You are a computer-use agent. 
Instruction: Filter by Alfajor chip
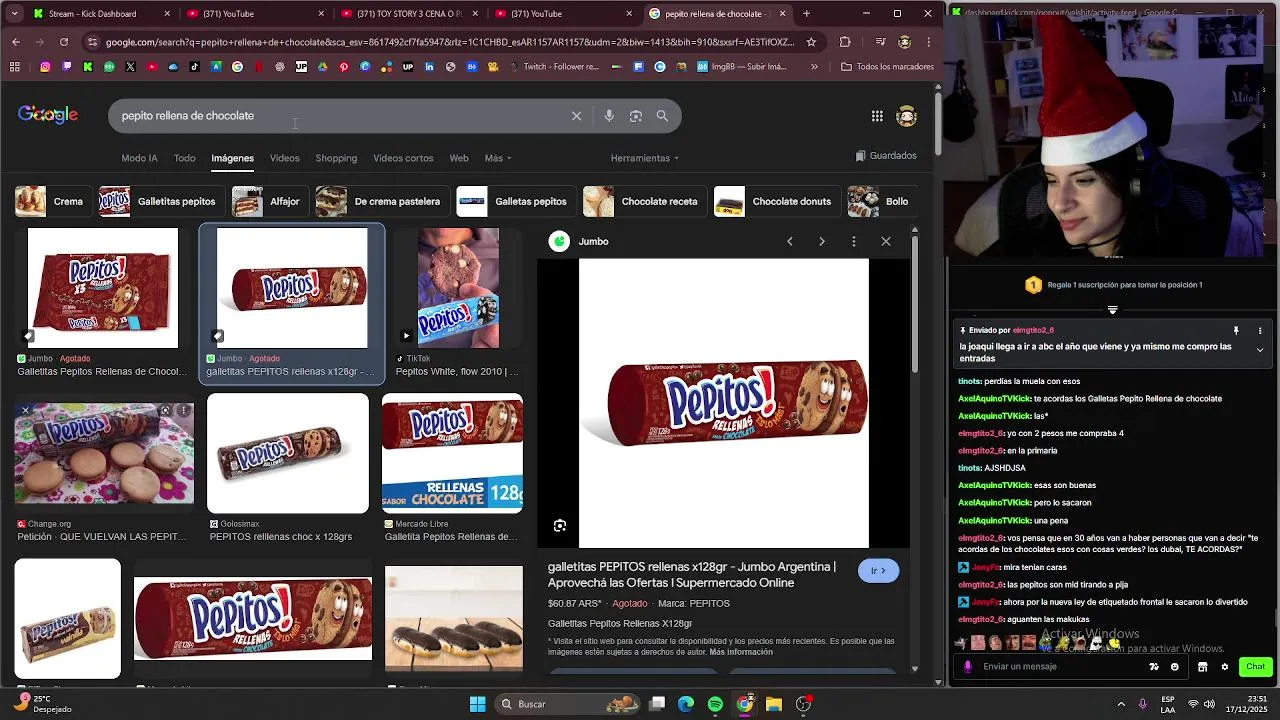click(x=268, y=201)
